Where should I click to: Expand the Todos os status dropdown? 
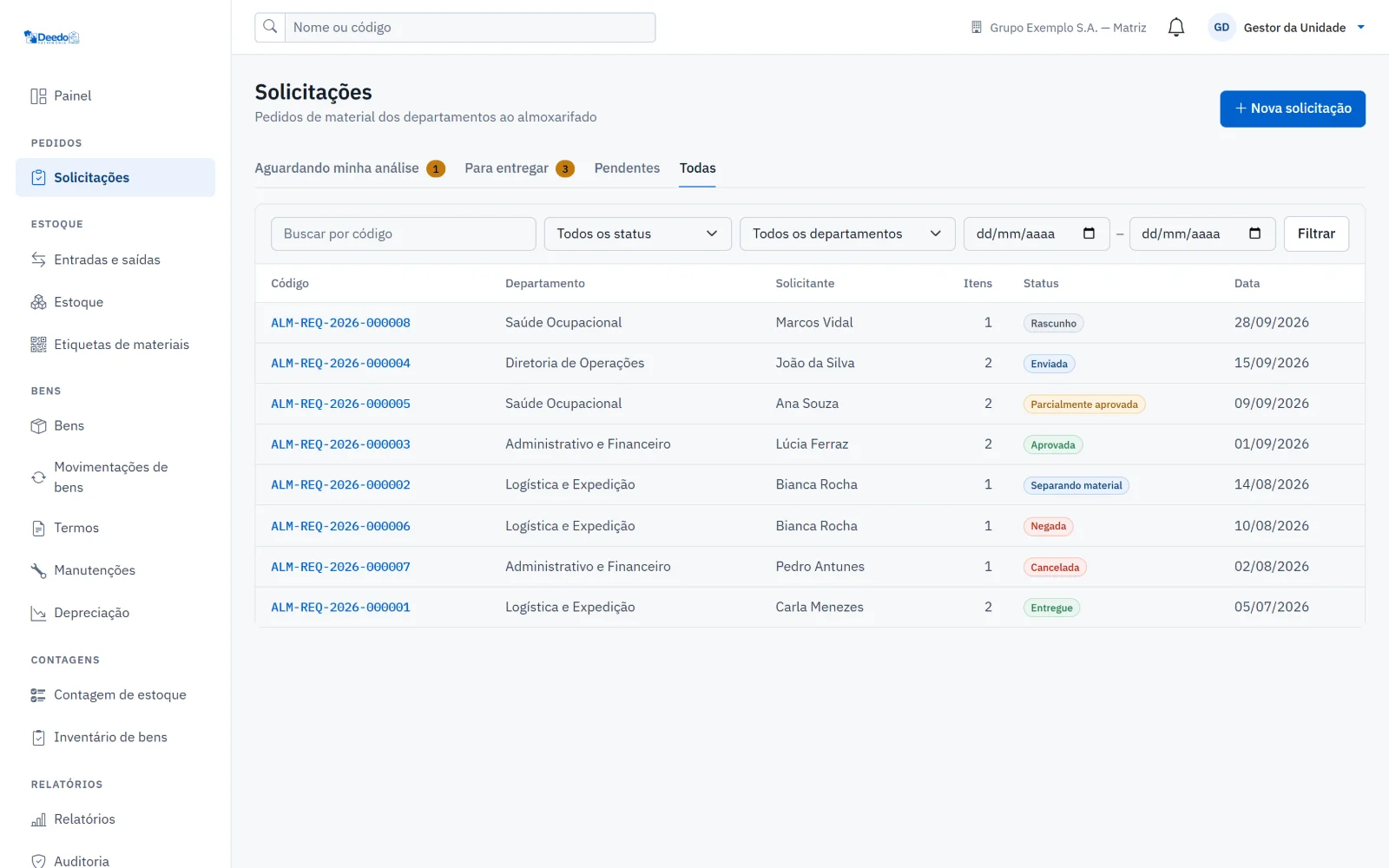tap(638, 233)
